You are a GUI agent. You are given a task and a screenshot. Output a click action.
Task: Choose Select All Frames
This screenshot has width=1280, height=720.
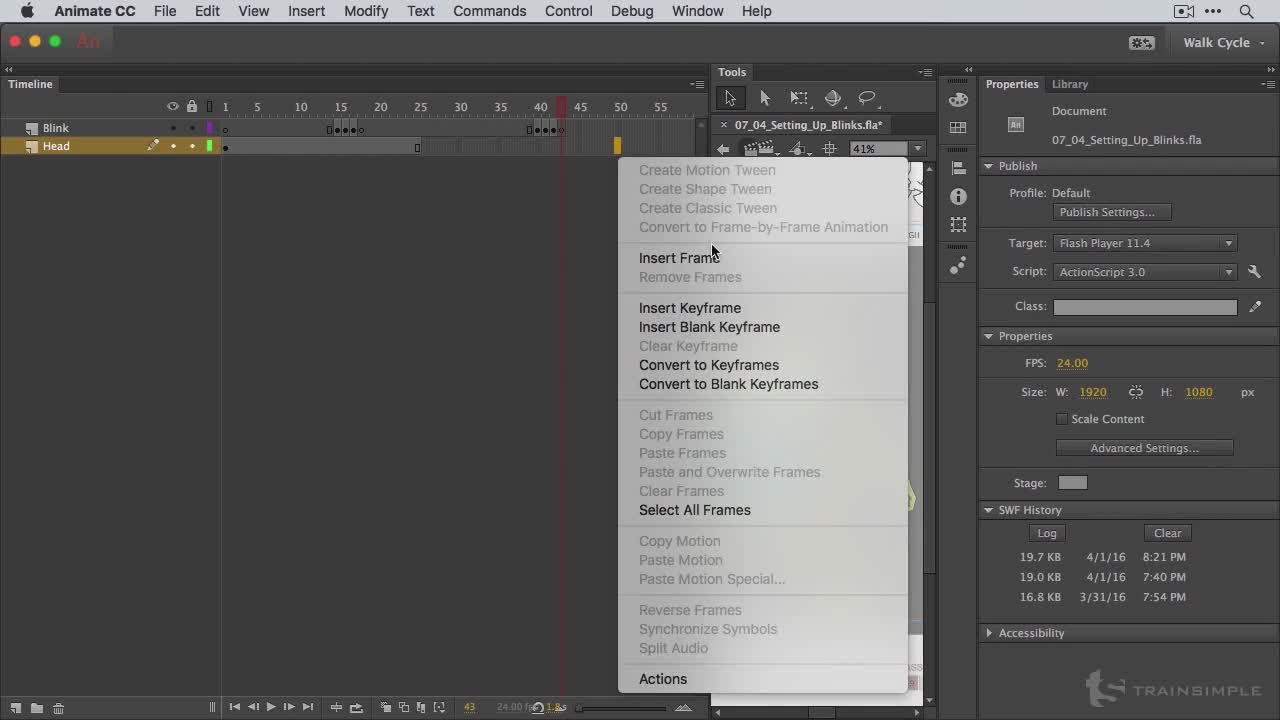[x=694, y=510]
